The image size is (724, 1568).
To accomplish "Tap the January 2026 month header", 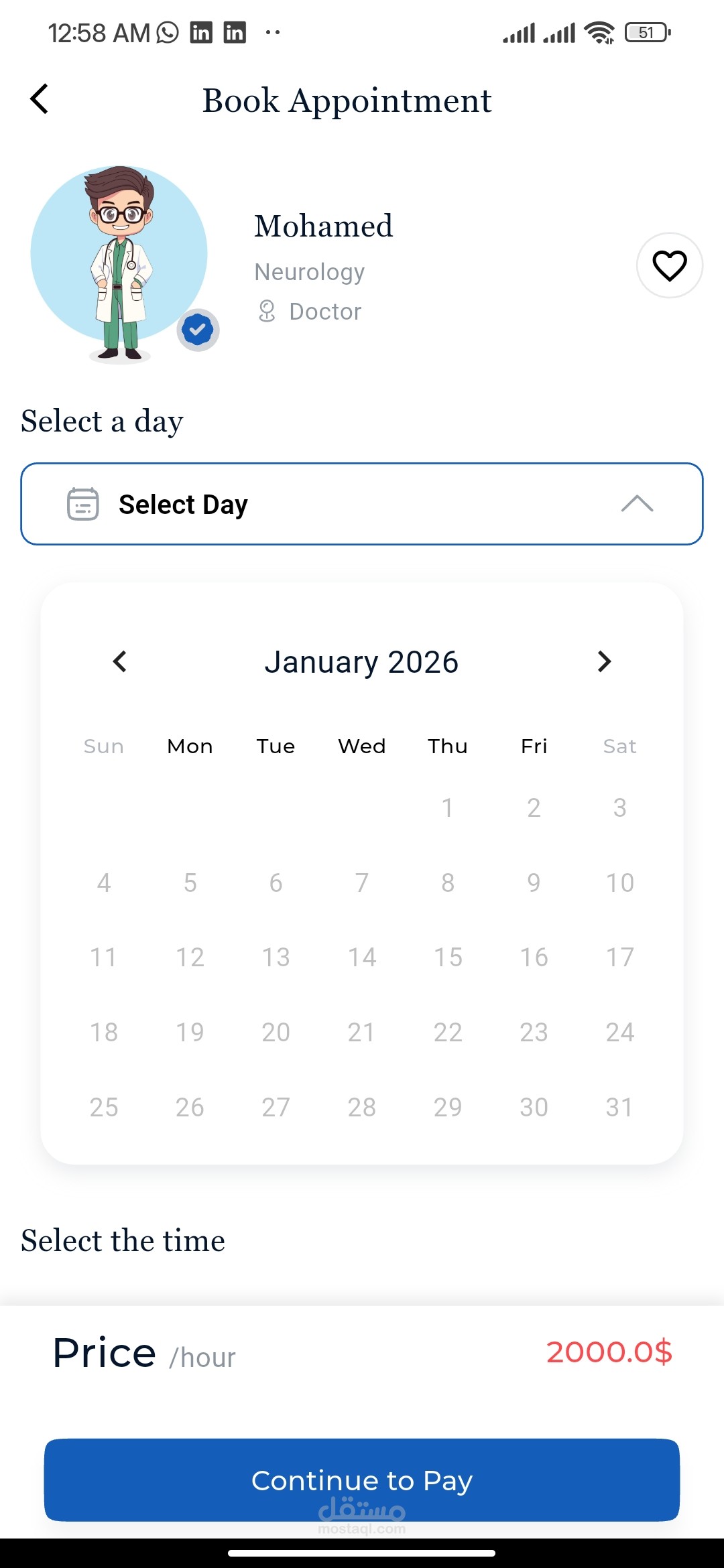I will (x=361, y=662).
